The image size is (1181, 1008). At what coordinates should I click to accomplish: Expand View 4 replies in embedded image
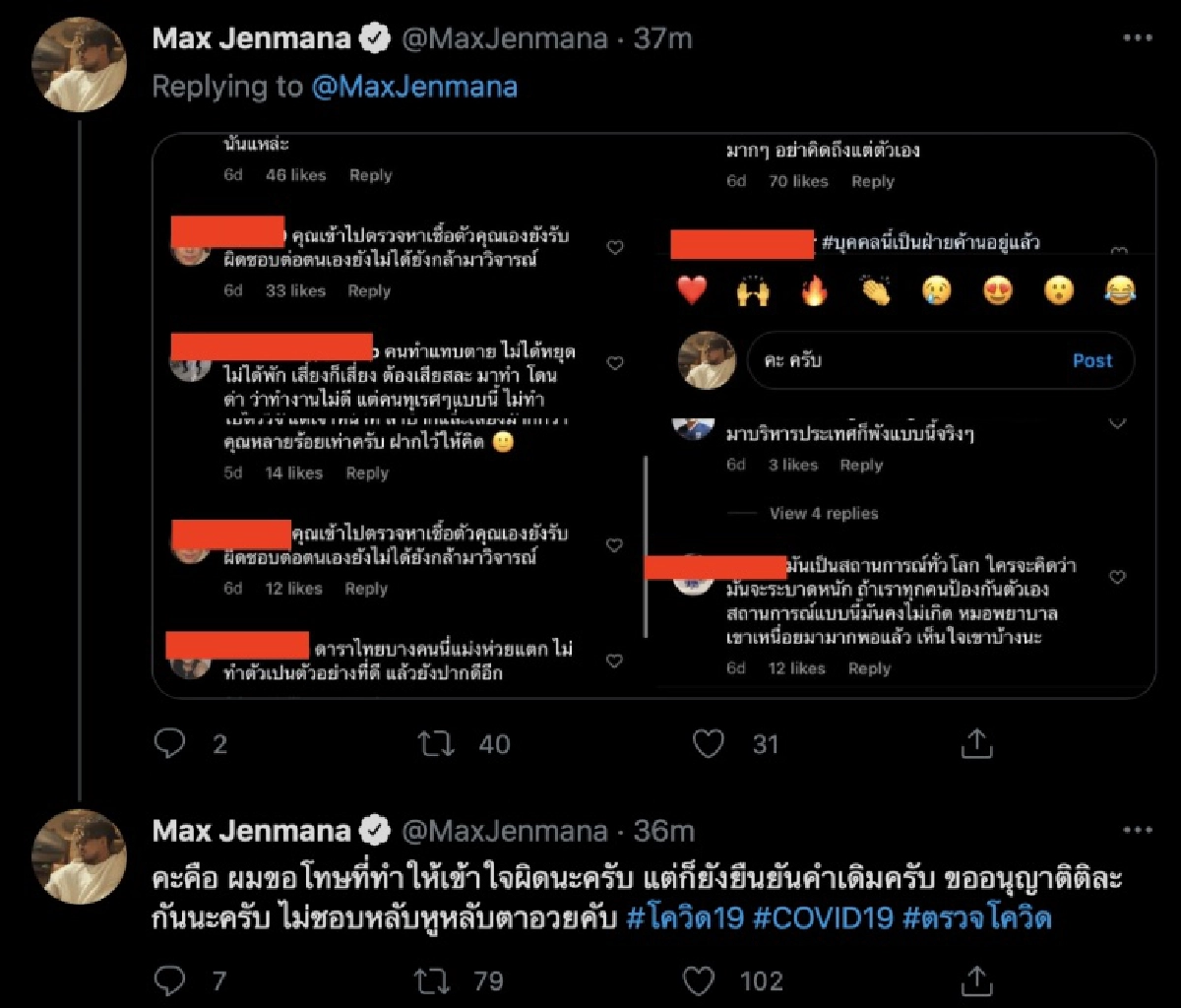click(x=824, y=513)
